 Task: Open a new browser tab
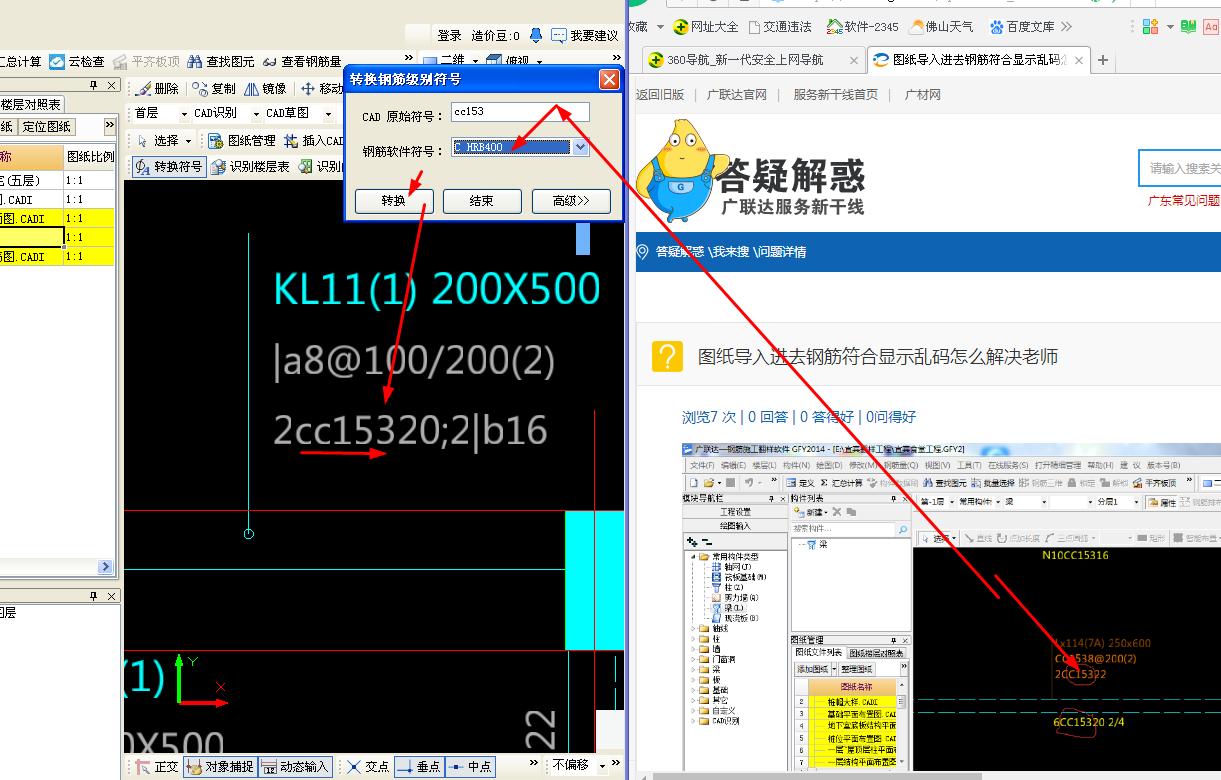click(x=1103, y=60)
